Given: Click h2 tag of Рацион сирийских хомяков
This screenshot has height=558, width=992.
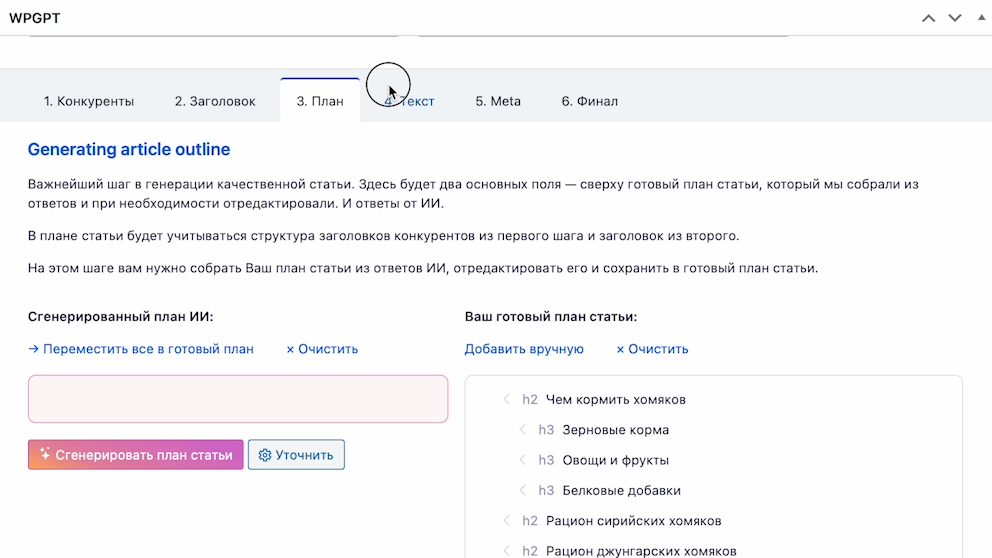Looking at the screenshot, I should tap(530, 521).
